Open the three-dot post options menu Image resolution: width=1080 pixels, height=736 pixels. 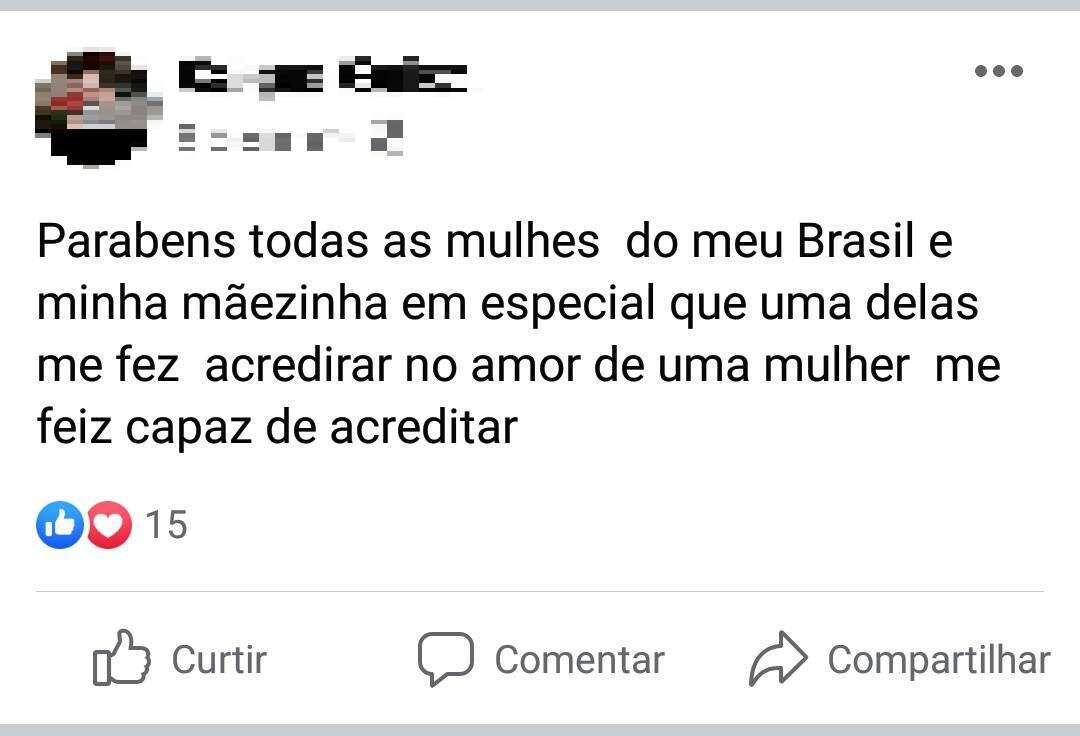click(x=999, y=70)
